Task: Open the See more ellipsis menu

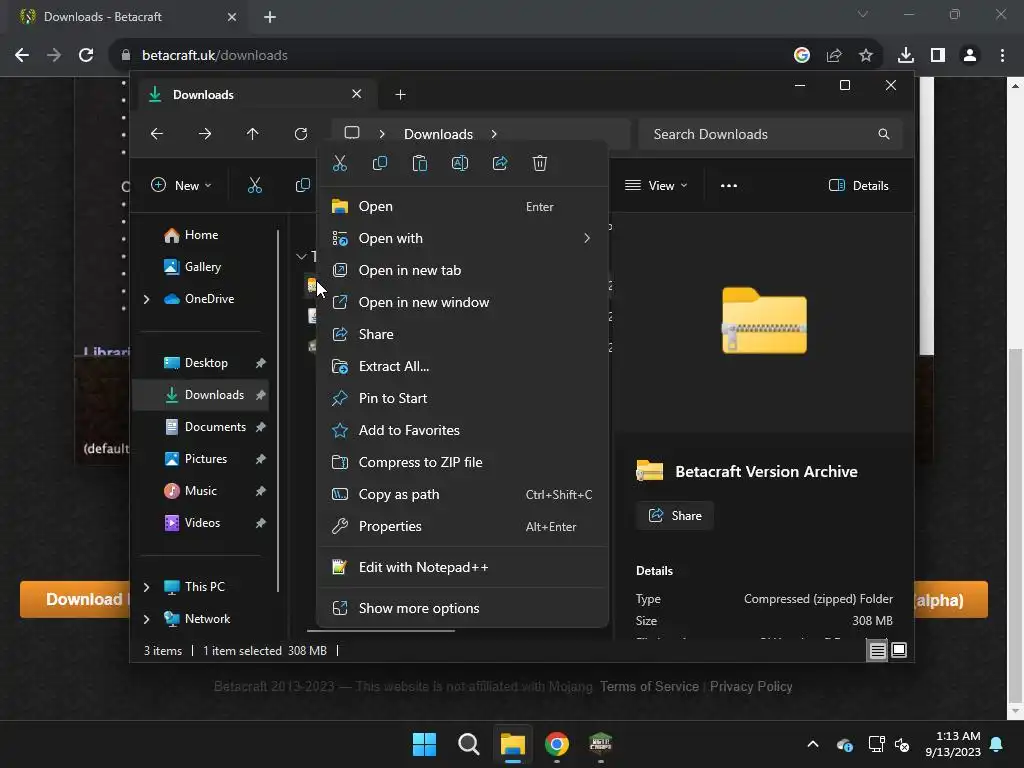Action: point(729,185)
